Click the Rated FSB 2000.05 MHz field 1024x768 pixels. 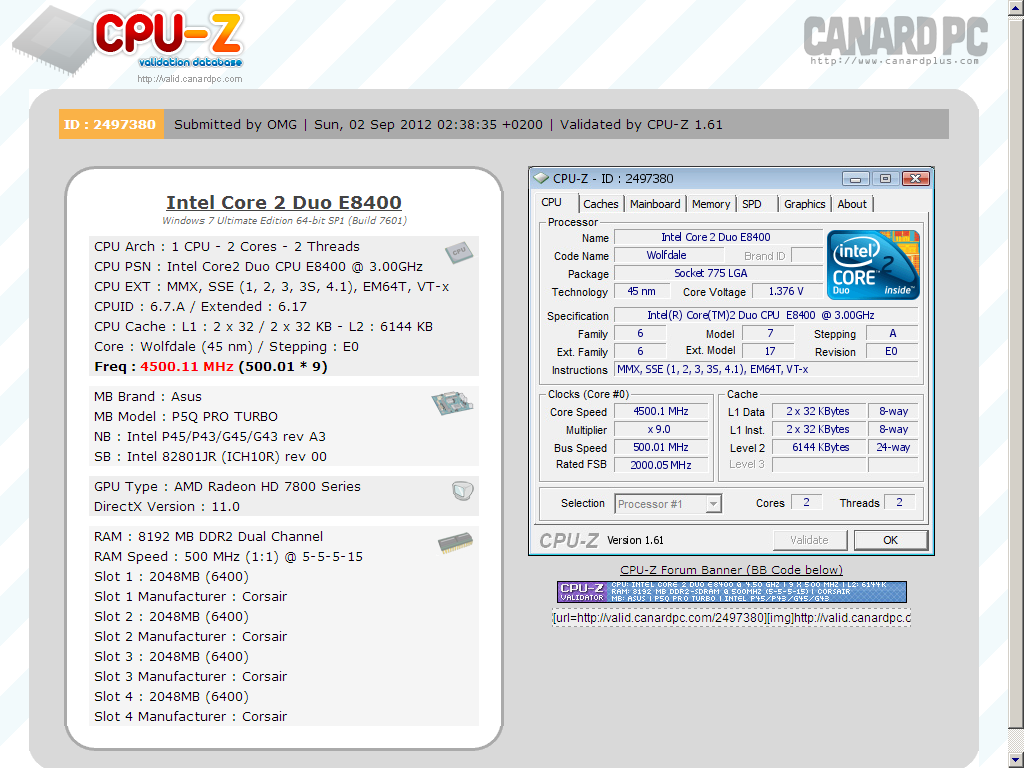[x=660, y=465]
